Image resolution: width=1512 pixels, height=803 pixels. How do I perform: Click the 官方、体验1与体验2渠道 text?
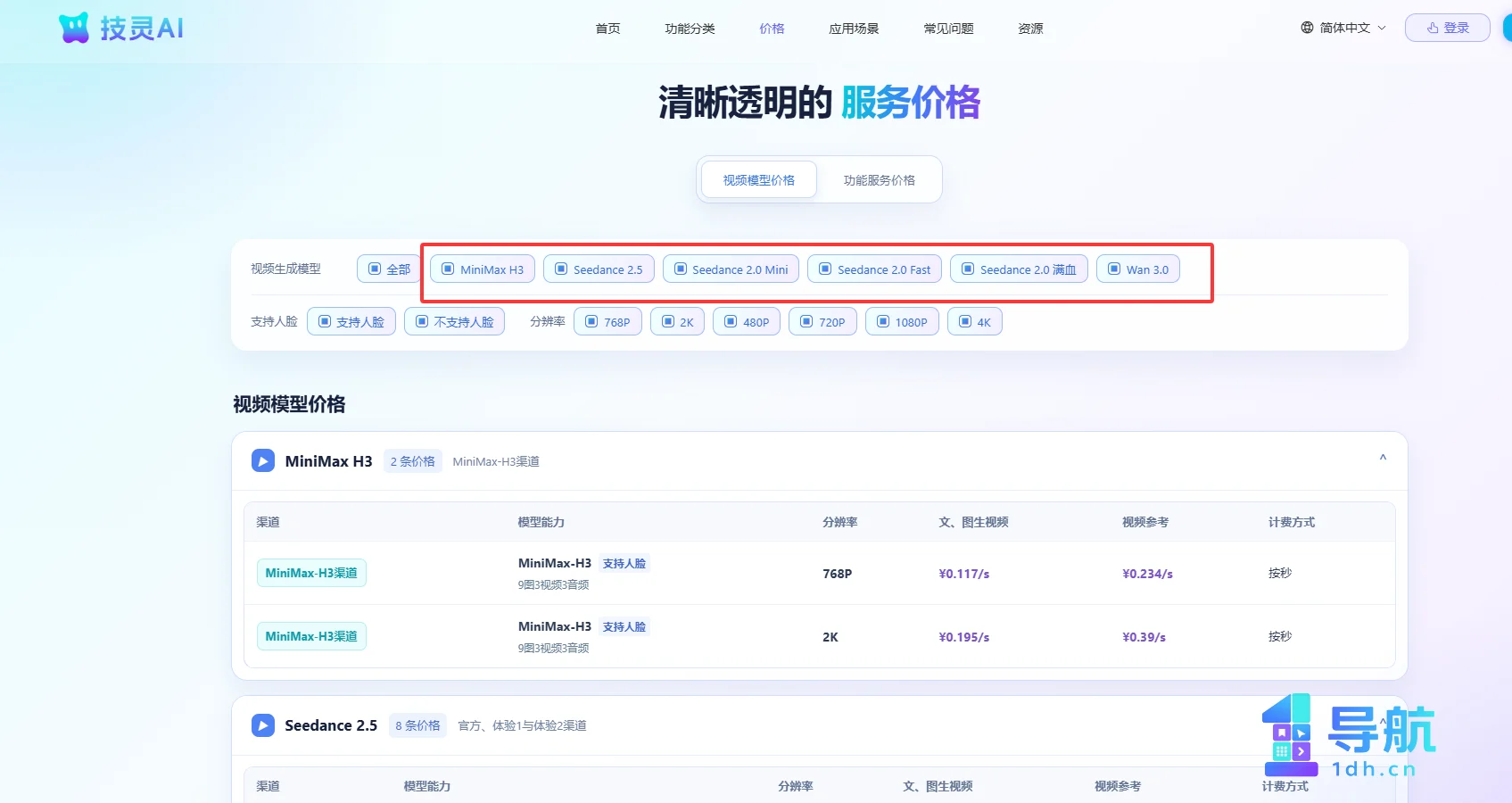522,725
